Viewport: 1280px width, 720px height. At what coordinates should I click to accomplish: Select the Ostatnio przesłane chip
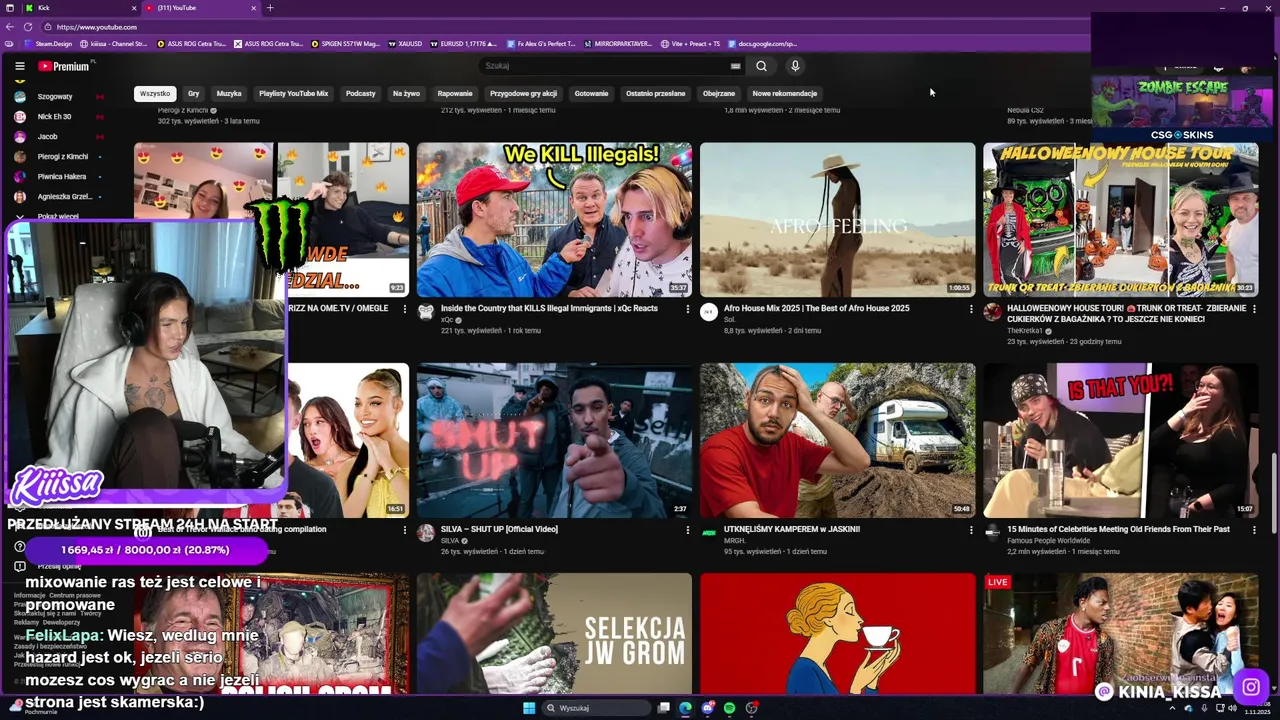(x=656, y=93)
